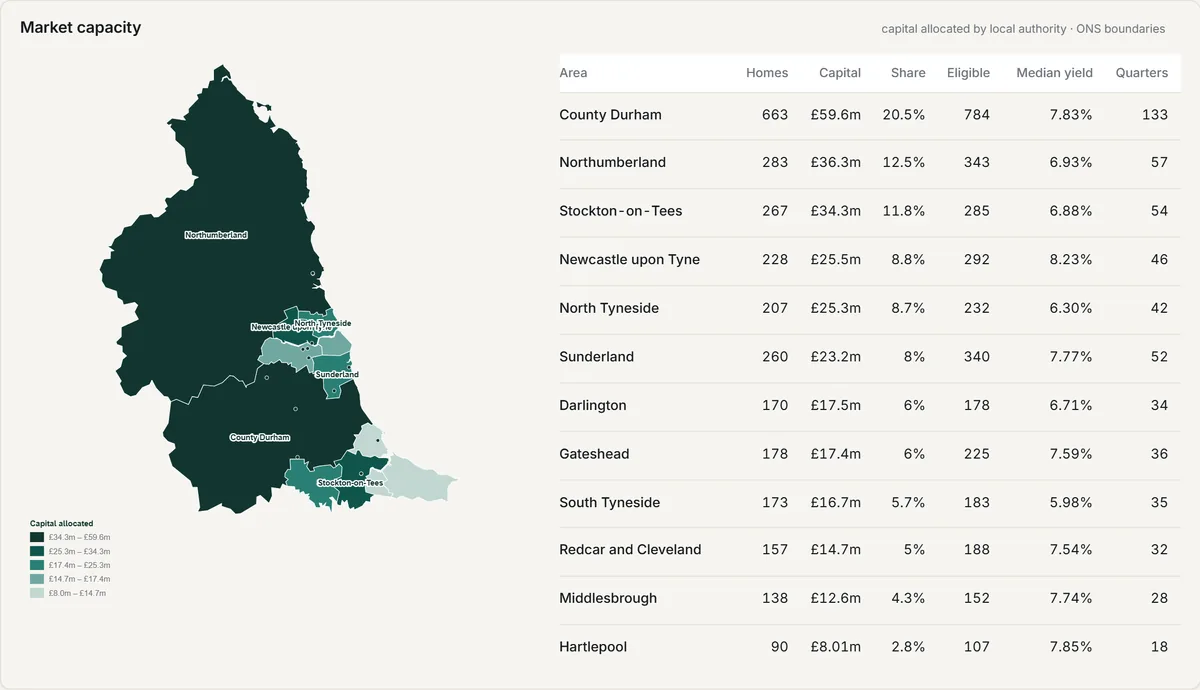1200x690 pixels.
Task: Click the £14.7m – £17.4m legend swatch
Action: [x=37, y=579]
